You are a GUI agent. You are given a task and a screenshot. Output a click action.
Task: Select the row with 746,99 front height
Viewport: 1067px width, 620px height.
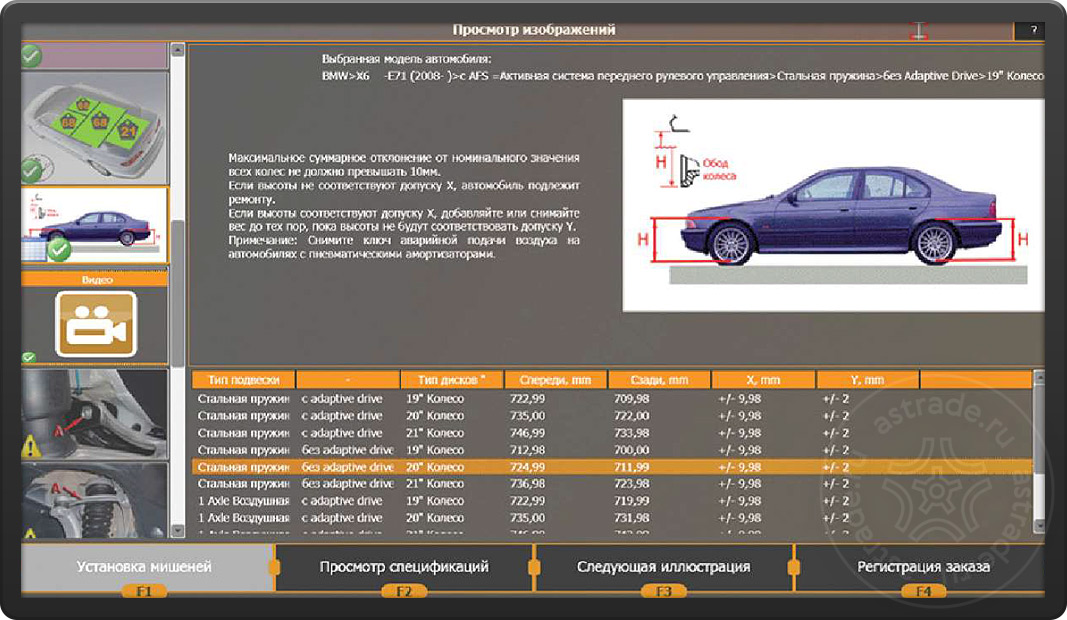click(612, 433)
